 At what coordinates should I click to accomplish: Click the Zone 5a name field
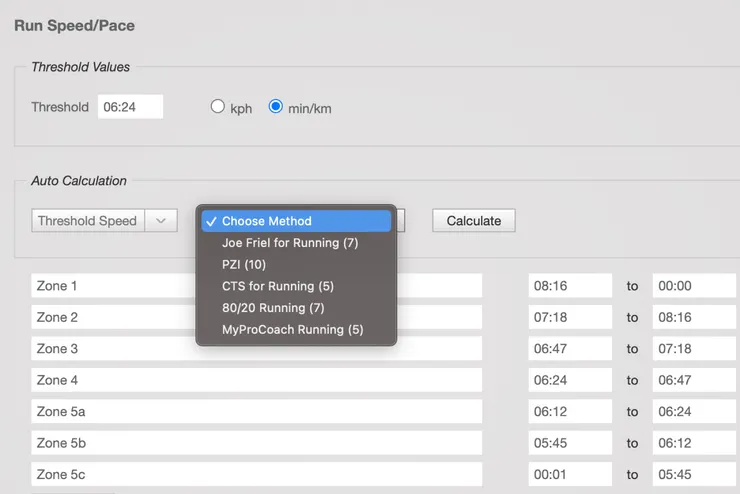click(x=257, y=411)
